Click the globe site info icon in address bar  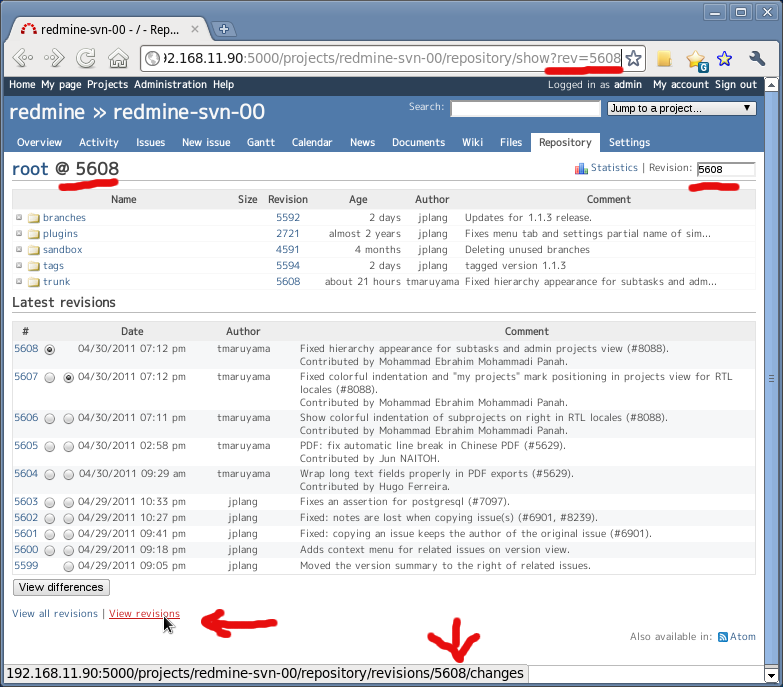[152, 58]
